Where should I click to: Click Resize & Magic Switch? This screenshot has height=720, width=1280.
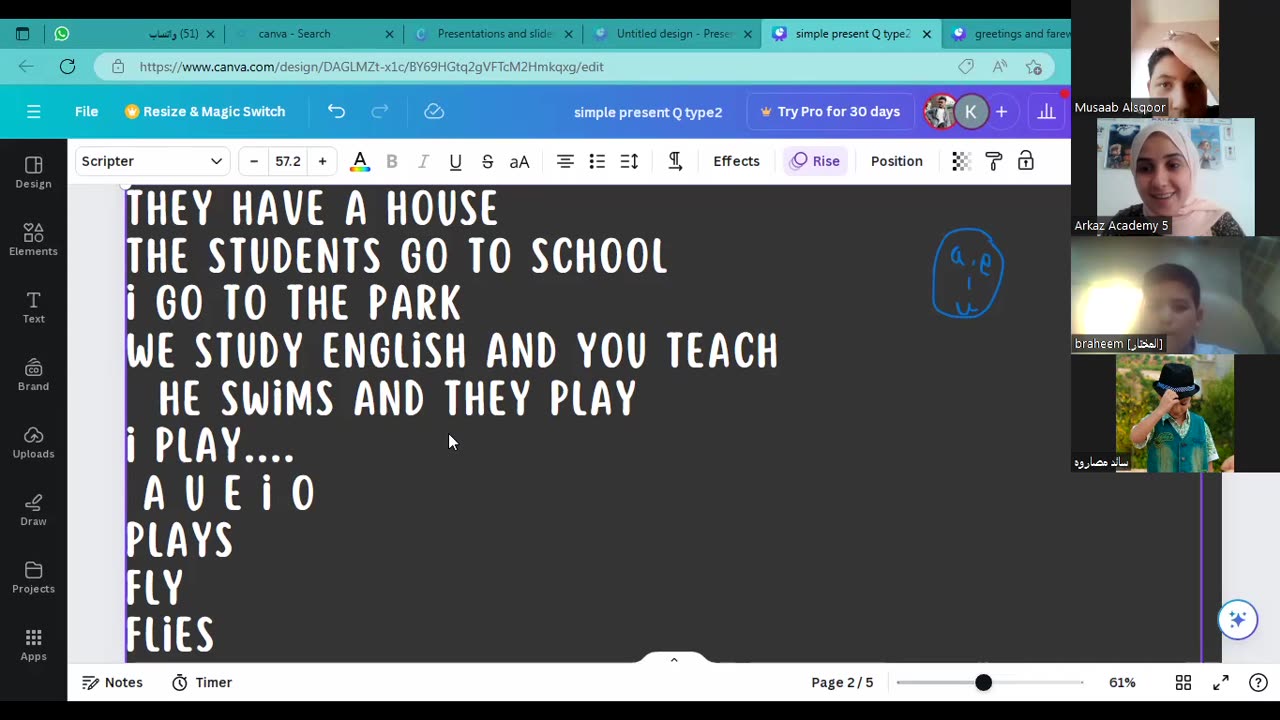(x=205, y=112)
